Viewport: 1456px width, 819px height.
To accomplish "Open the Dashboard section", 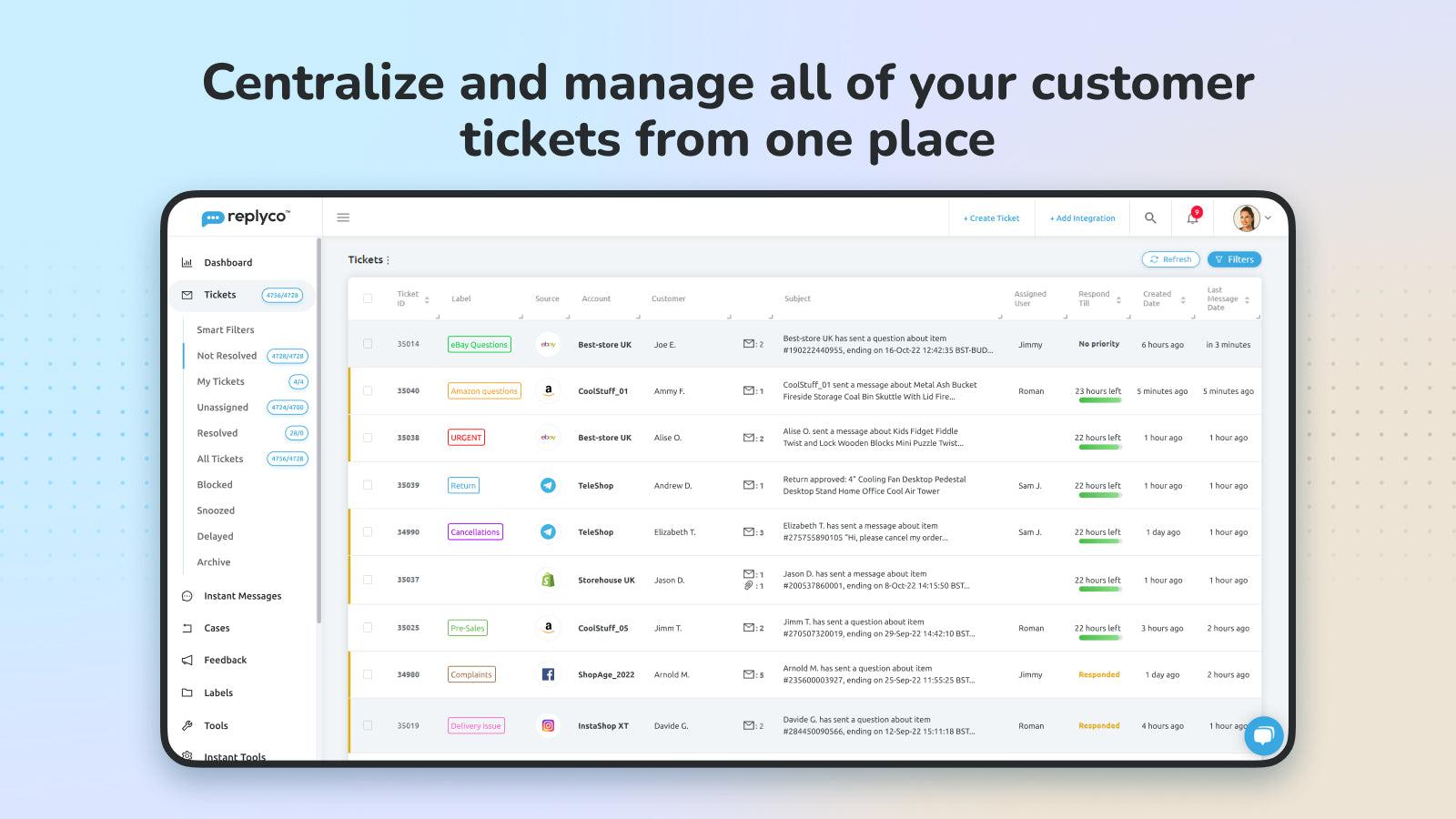I will click(228, 262).
